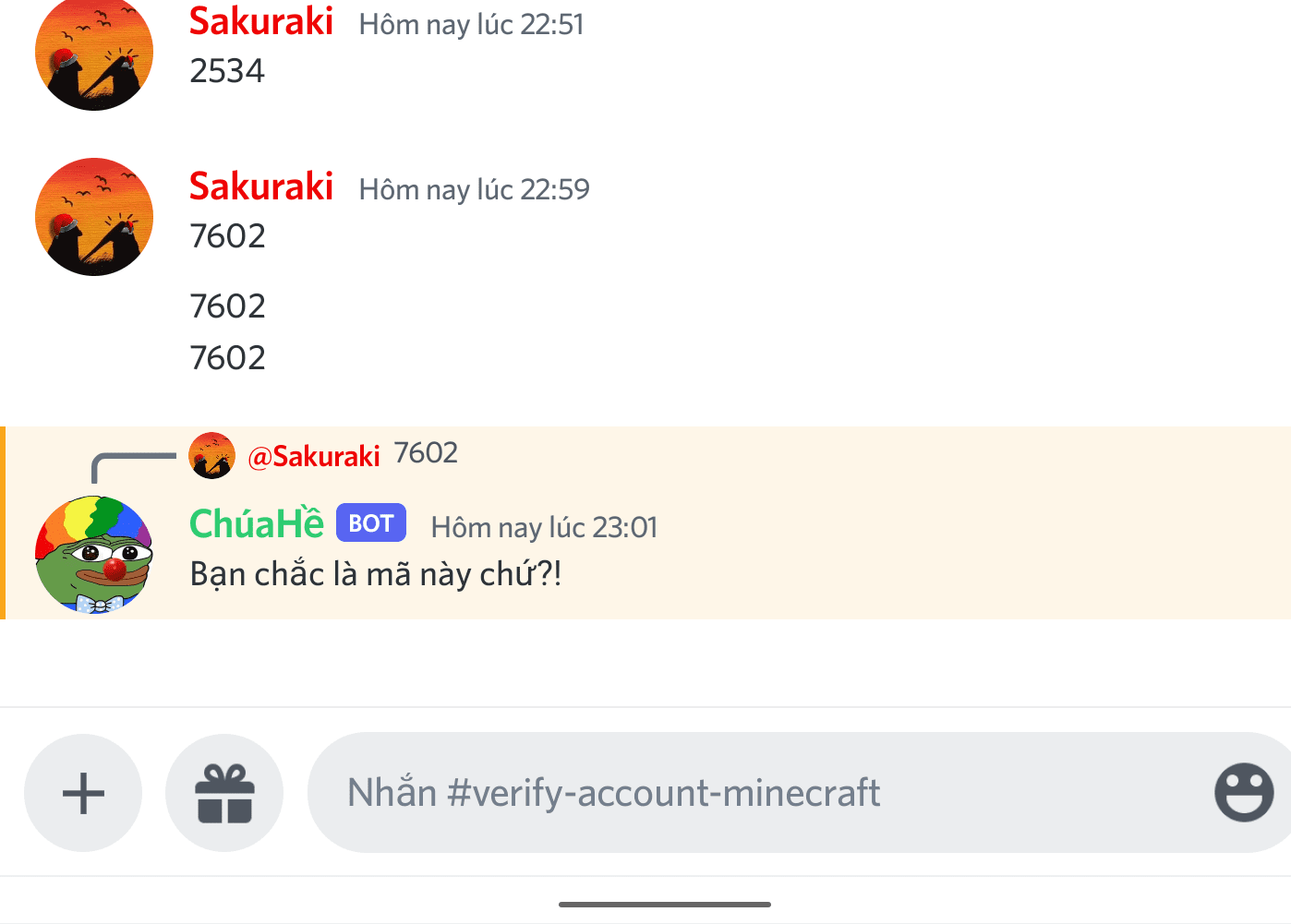This screenshot has width=1291, height=924.
Task: Click the gift icon next to message box
Action: click(x=224, y=792)
